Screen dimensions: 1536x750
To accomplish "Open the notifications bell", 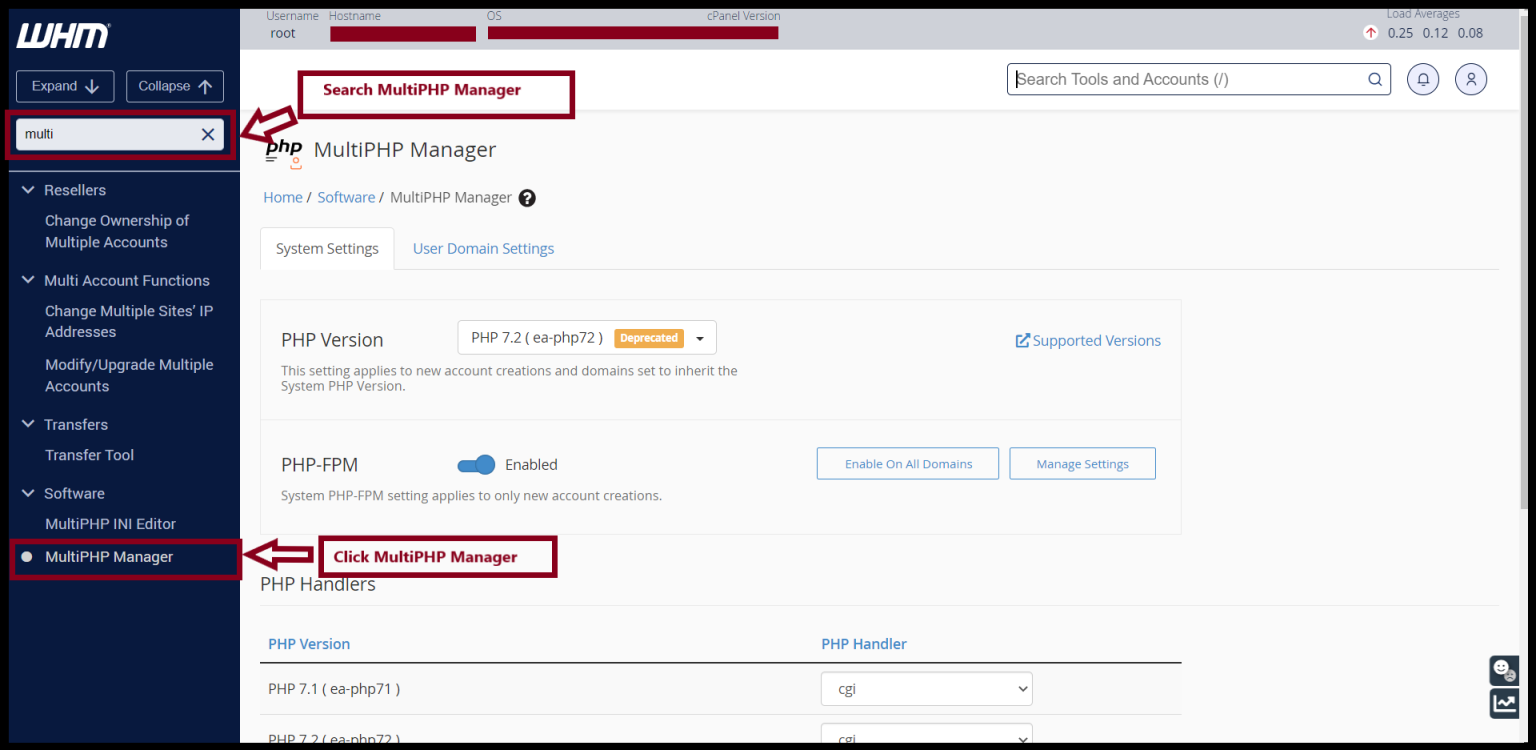I will (1422, 79).
